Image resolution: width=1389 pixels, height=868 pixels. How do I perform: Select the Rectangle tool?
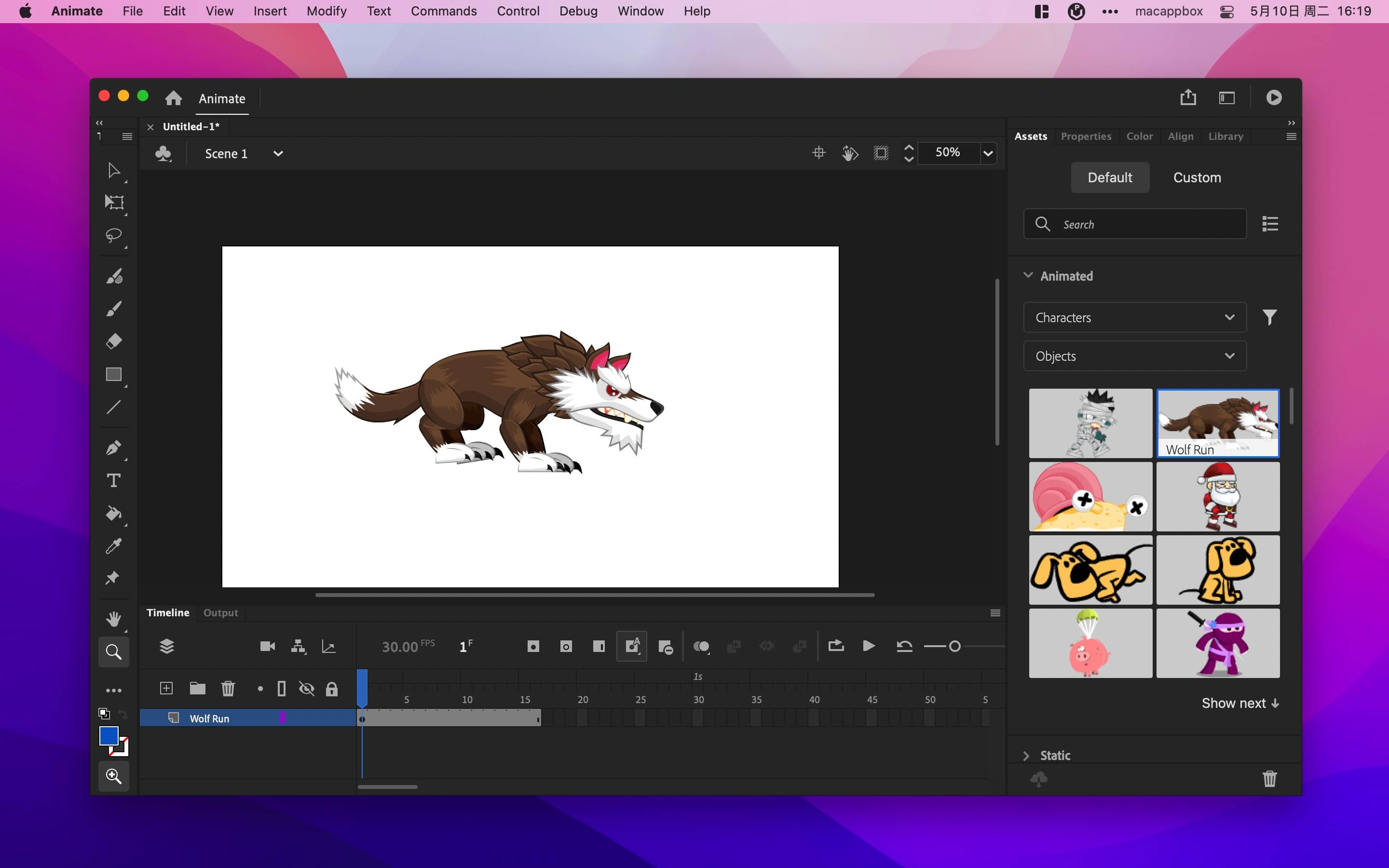pyautogui.click(x=114, y=374)
